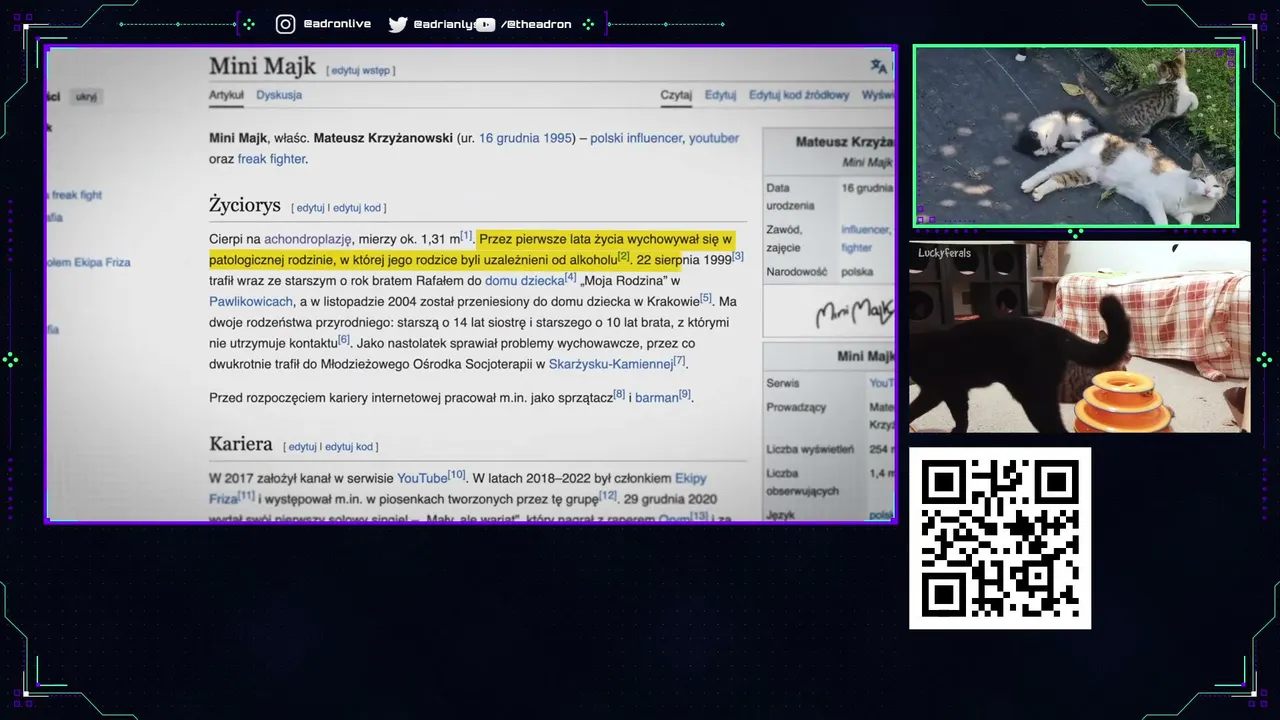1280x720 pixels.
Task: Click 'edytuj' beside the Życiorys heading
Action: coord(310,208)
